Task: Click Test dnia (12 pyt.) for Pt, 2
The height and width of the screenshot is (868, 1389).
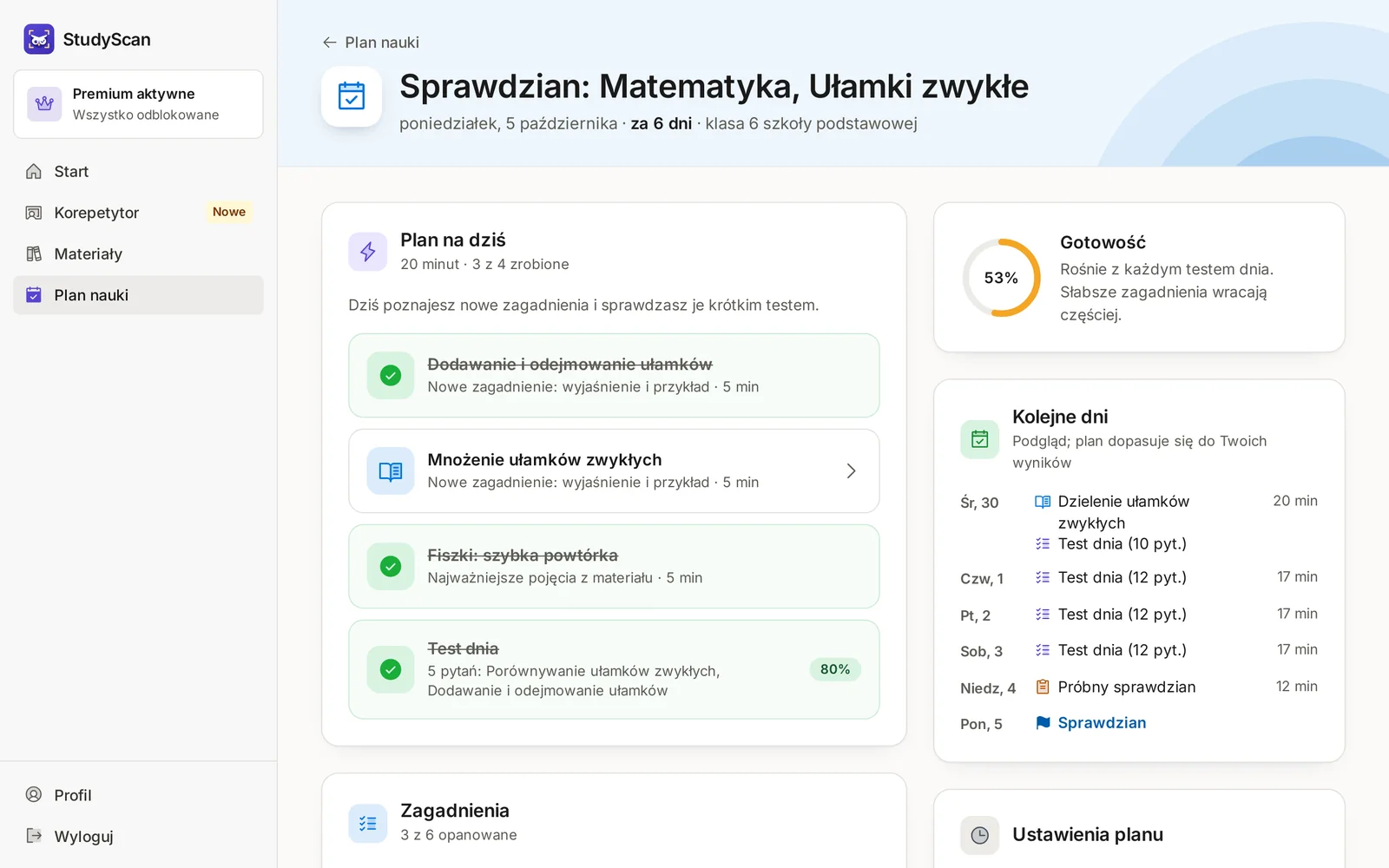Action: click(1122, 614)
